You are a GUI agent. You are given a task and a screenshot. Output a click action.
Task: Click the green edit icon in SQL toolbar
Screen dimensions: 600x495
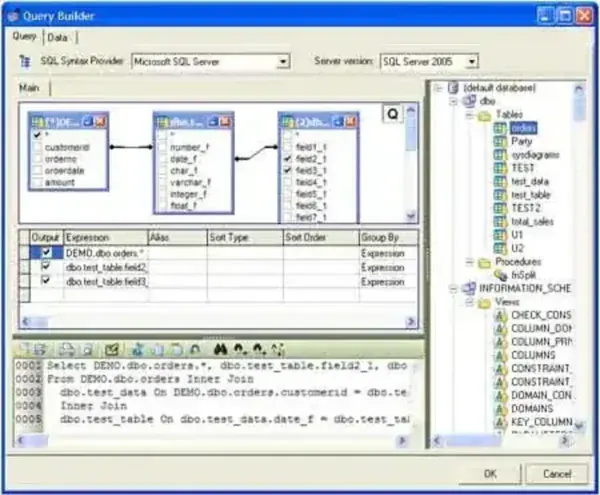tap(112, 349)
